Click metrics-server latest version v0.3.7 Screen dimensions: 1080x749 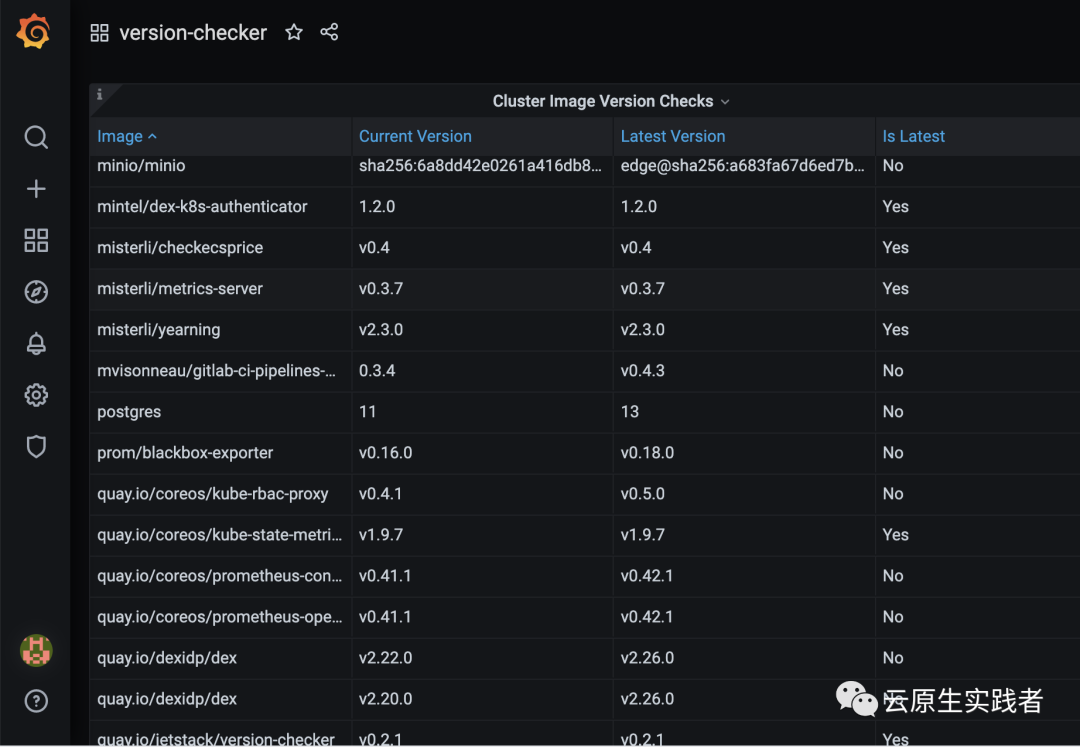point(643,289)
